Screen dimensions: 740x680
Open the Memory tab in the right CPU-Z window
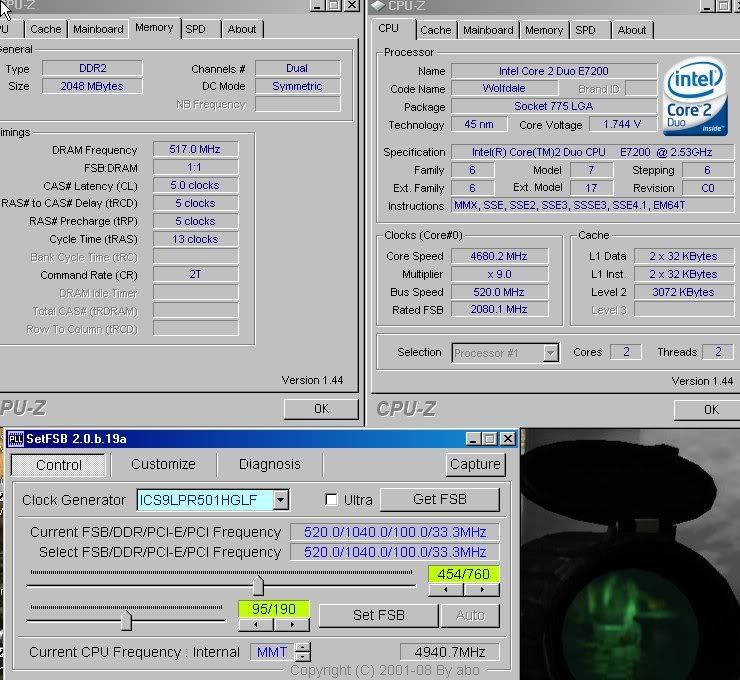pyautogui.click(x=544, y=30)
